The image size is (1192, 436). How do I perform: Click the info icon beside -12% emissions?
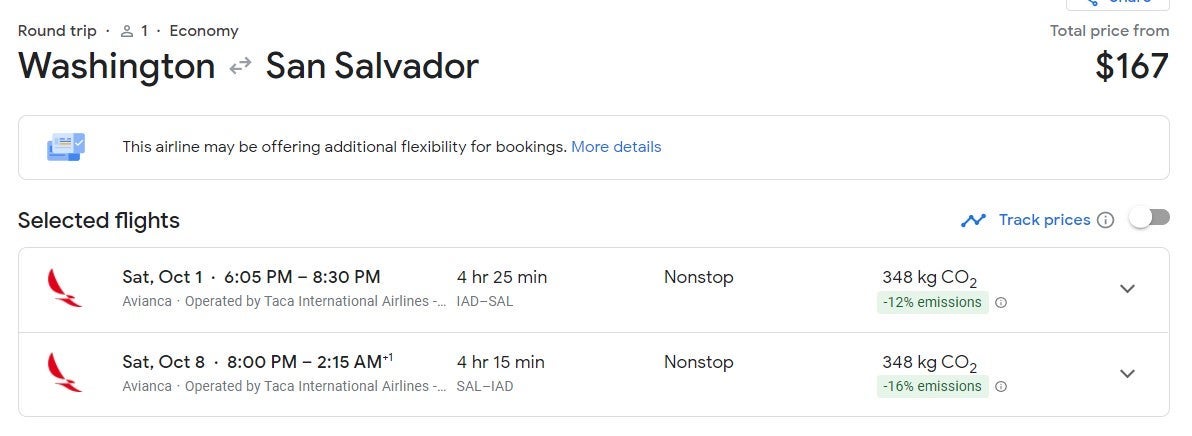1001,303
